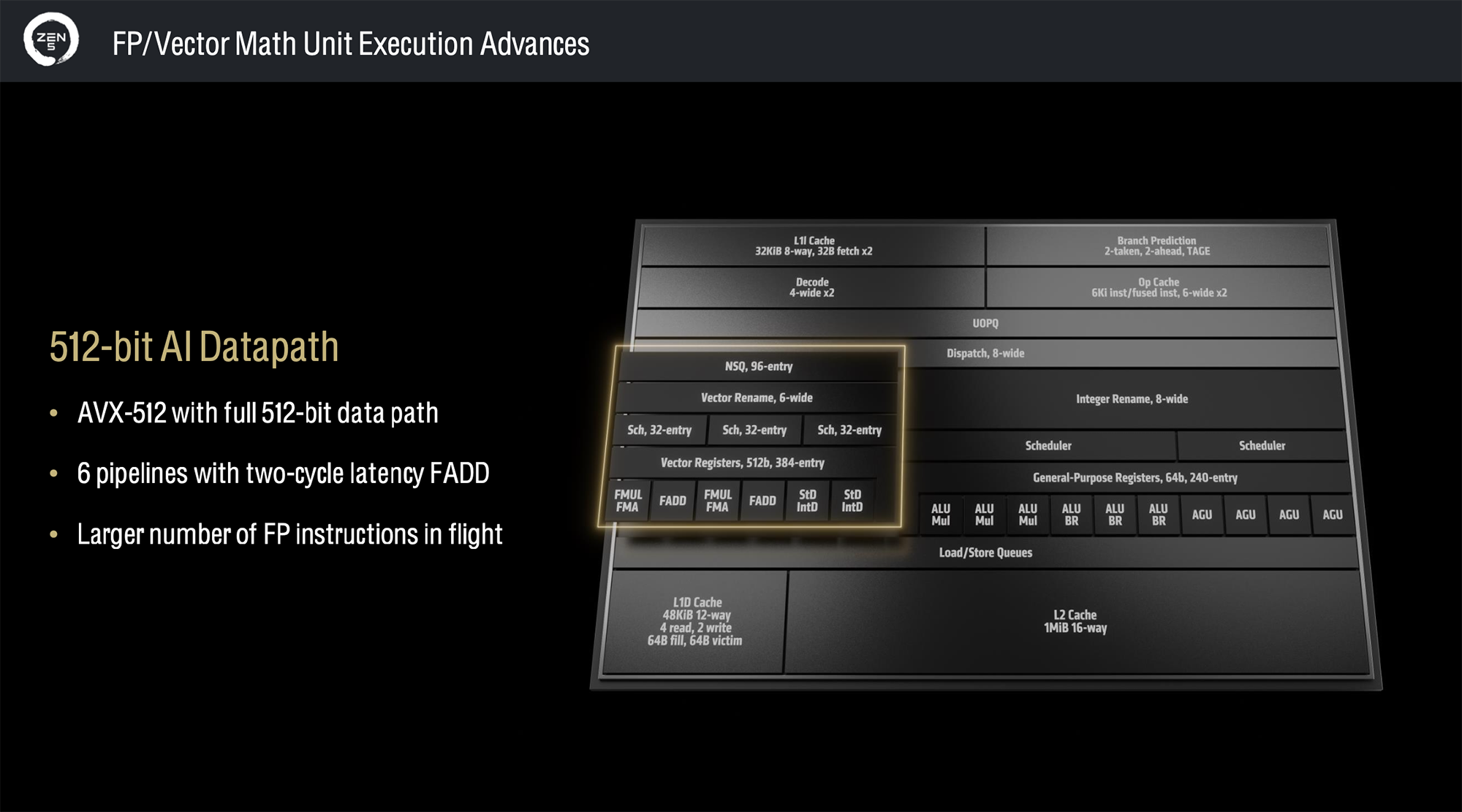This screenshot has height=812, width=1462.
Task: Click the 512-bit AI Datapath heading
Action: (194, 346)
